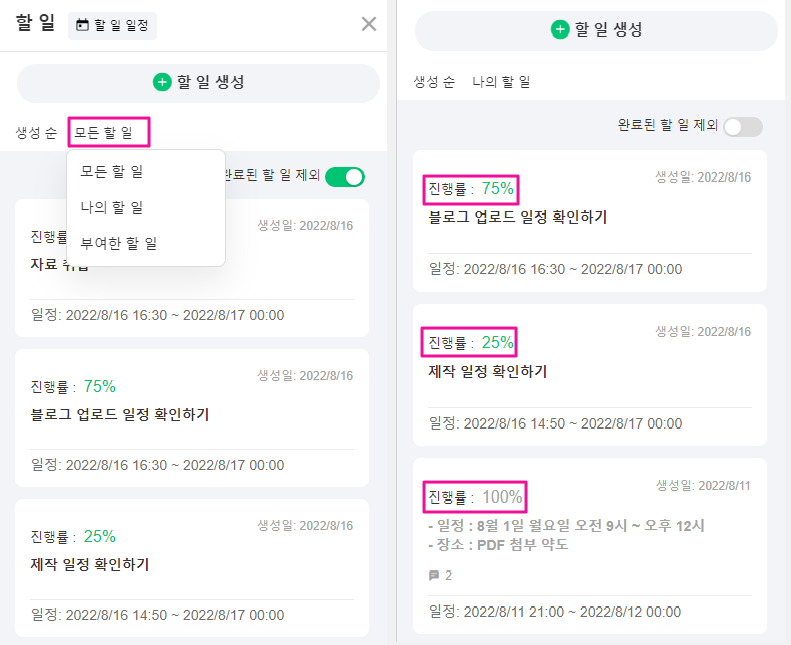Turn off the left 완료된 할 일 제외 toggle
This screenshot has height=645, width=791.
(344, 177)
